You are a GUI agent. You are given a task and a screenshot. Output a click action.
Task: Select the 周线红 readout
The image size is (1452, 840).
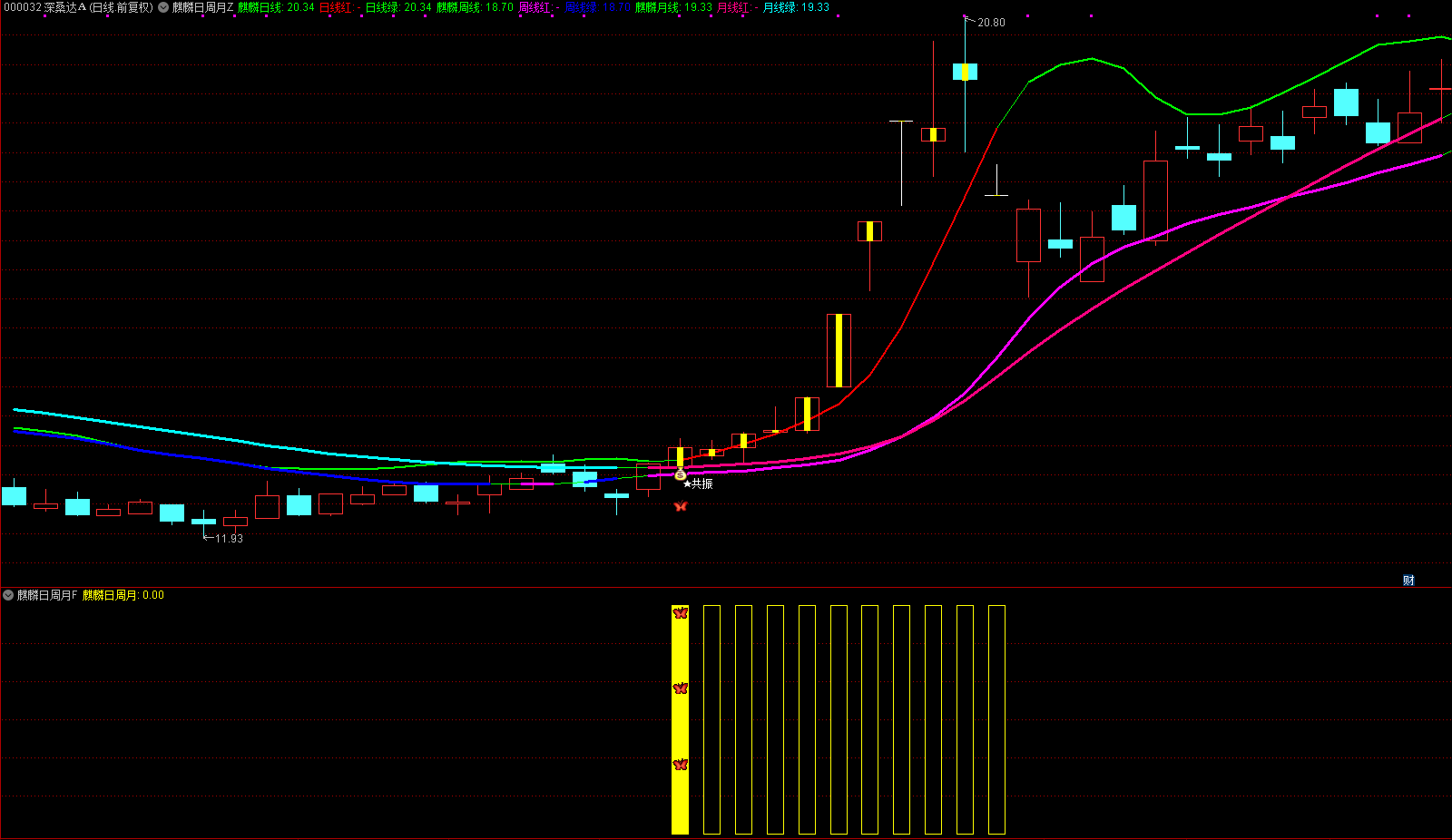point(539,7)
